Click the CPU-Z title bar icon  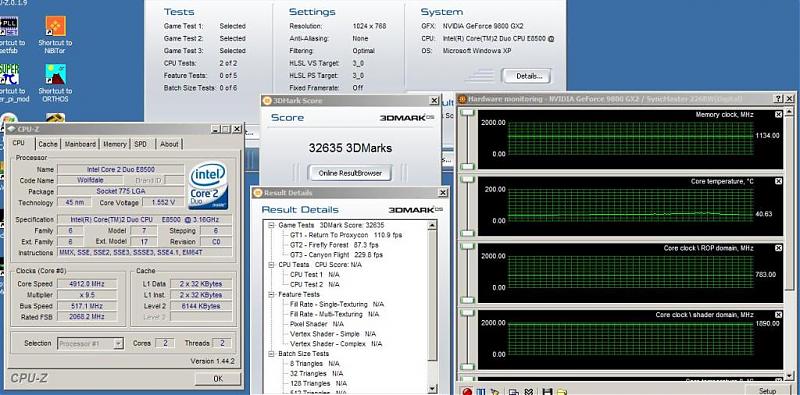click(11, 129)
